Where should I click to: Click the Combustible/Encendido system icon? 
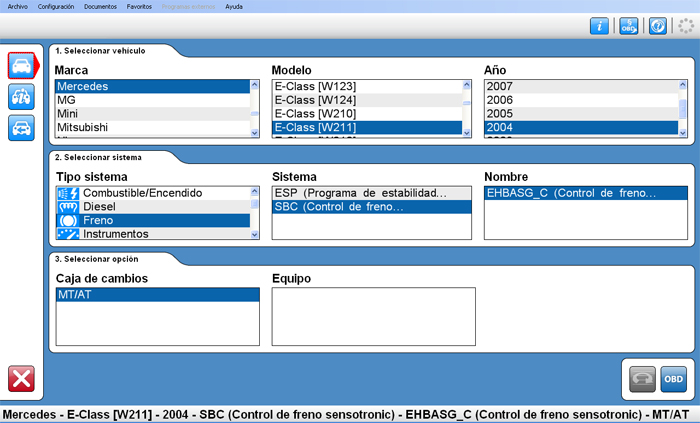coord(68,193)
